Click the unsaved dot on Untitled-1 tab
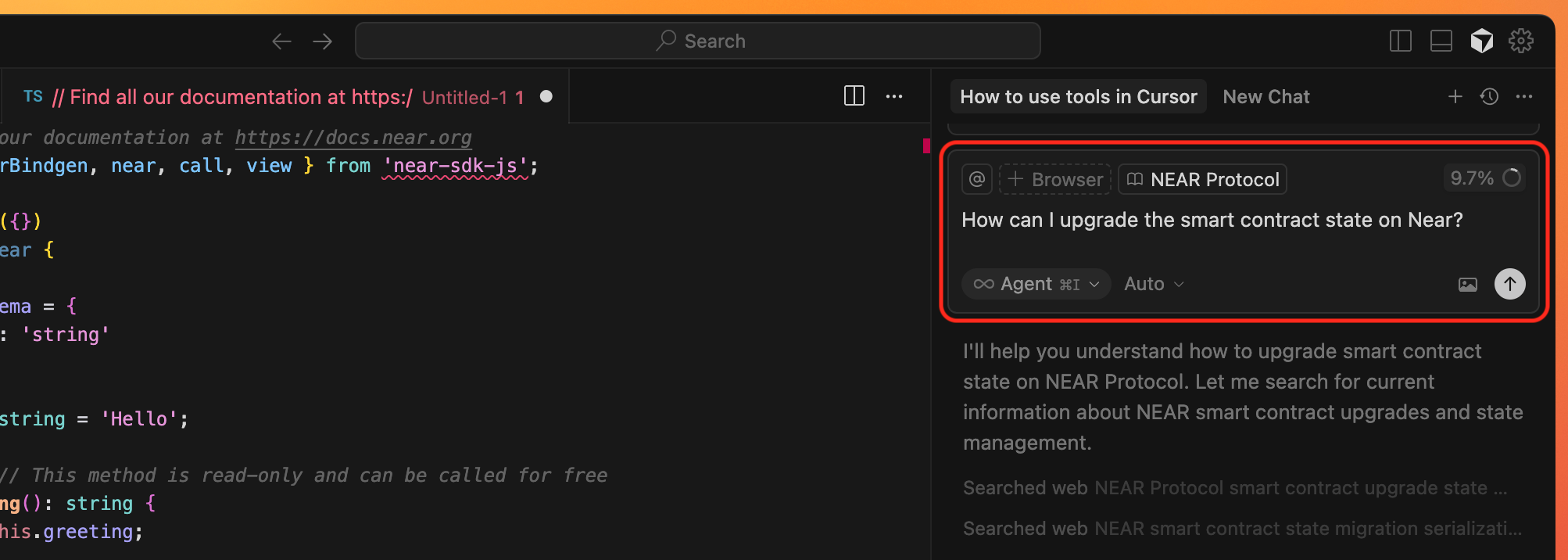 (x=546, y=96)
